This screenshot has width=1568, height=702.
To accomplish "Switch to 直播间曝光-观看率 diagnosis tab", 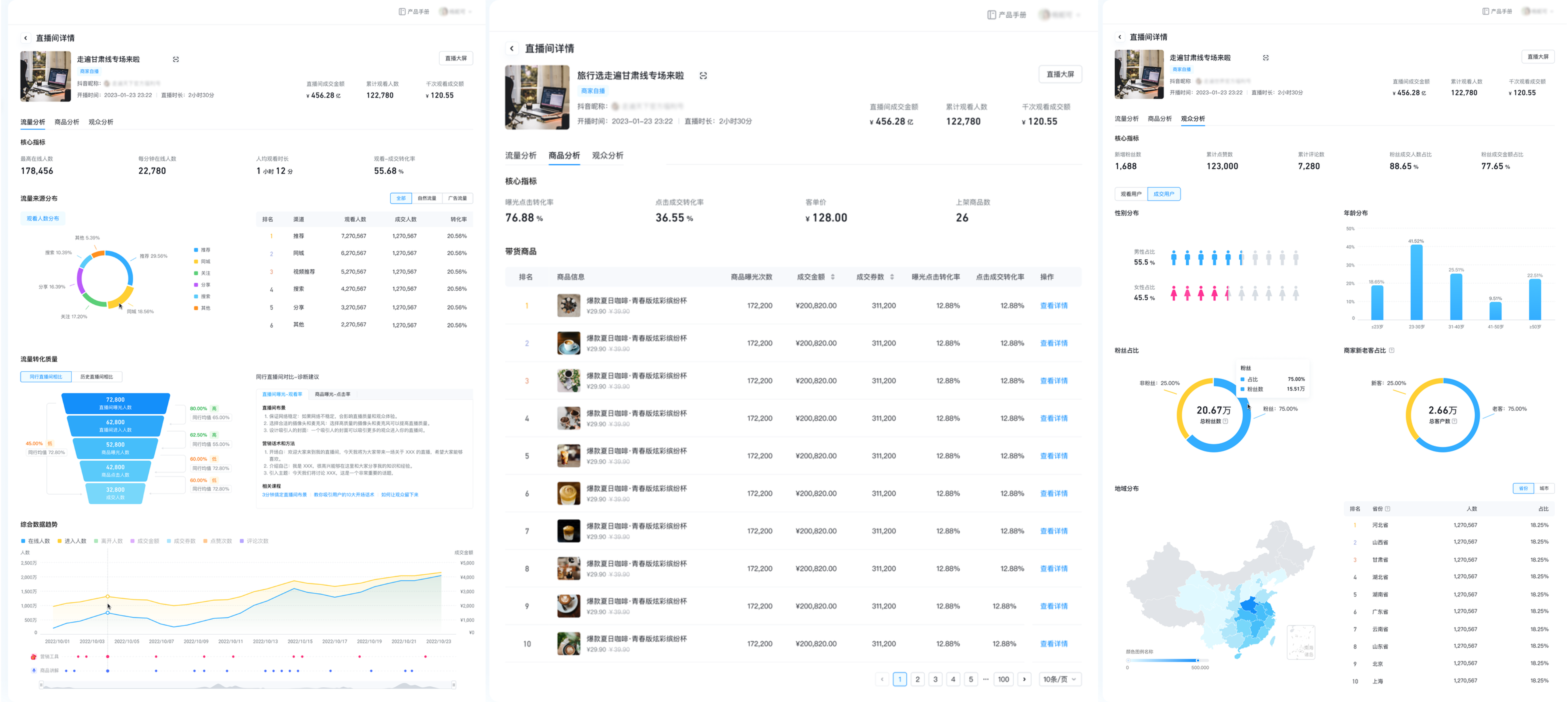I will (282, 394).
